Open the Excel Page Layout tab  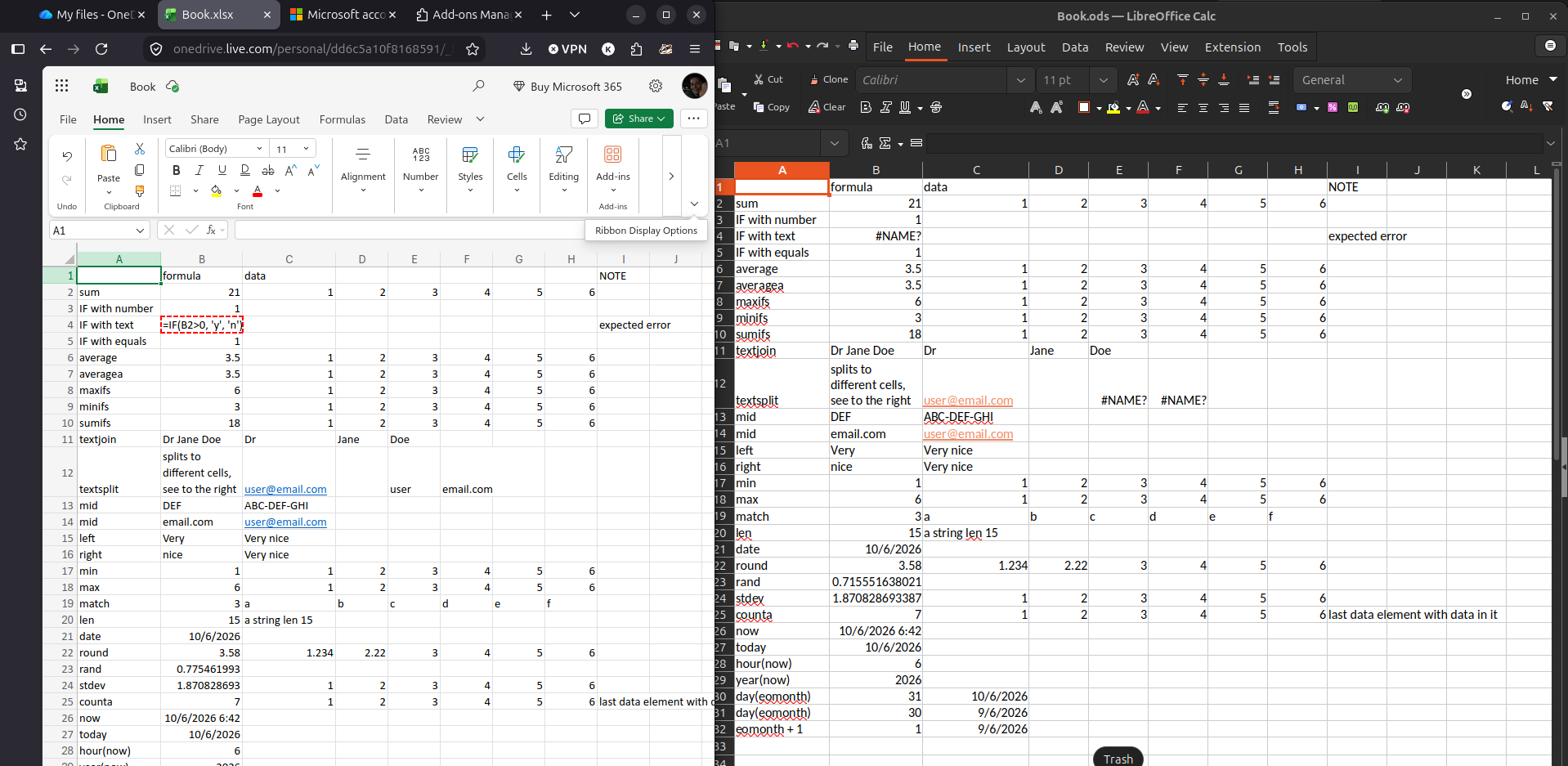(269, 119)
